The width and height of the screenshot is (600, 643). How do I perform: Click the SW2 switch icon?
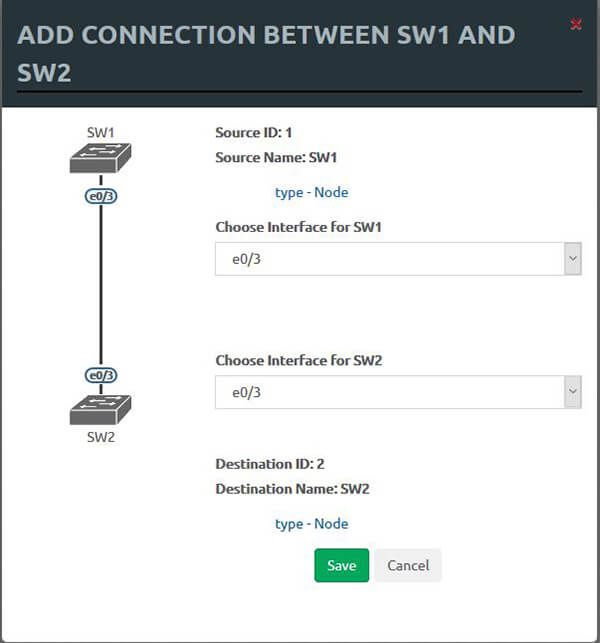click(x=101, y=409)
